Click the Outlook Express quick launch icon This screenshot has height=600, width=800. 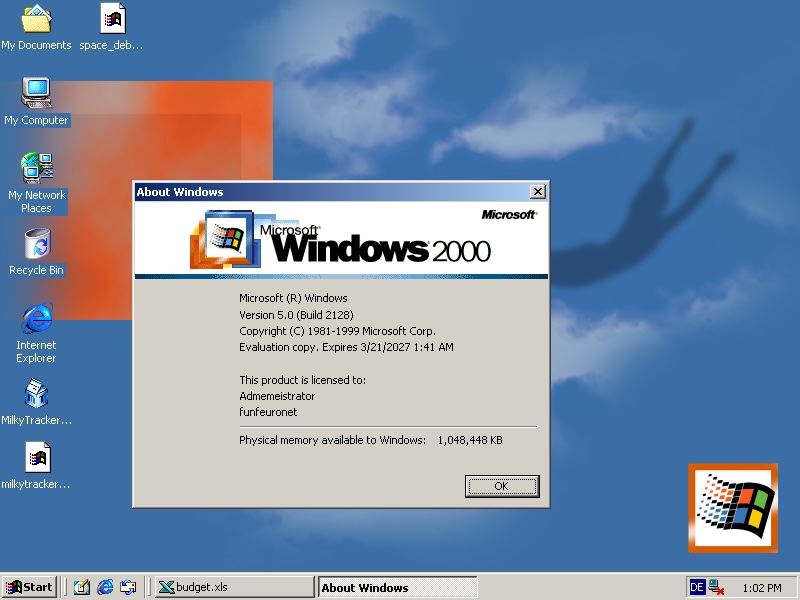point(128,587)
